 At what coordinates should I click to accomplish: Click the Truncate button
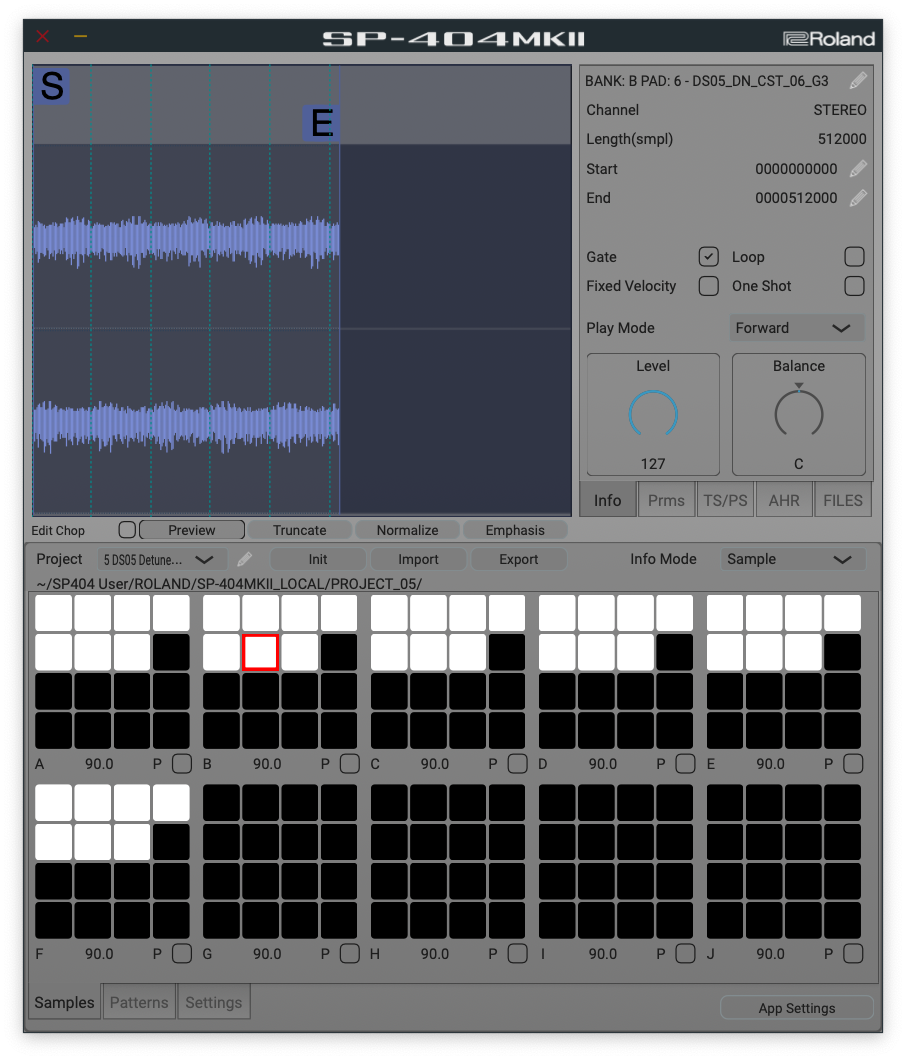point(300,530)
